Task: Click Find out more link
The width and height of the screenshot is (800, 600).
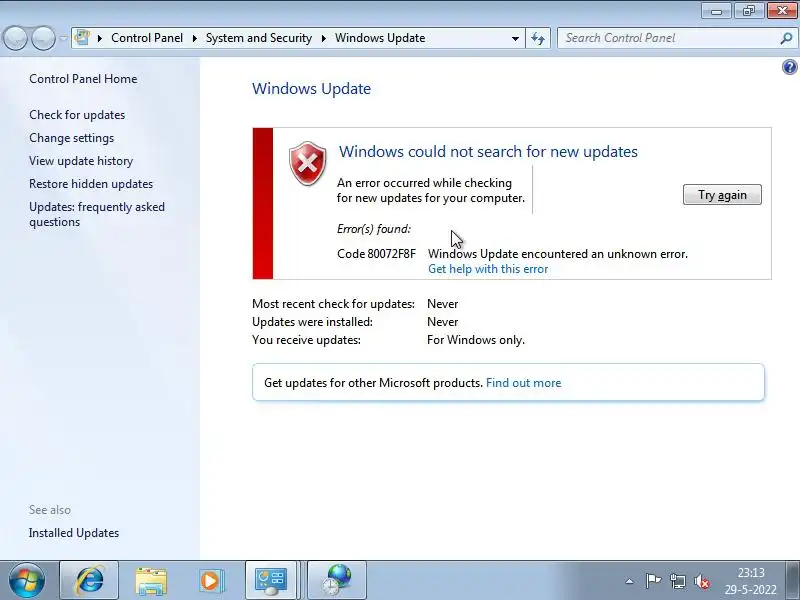Action: click(x=523, y=383)
